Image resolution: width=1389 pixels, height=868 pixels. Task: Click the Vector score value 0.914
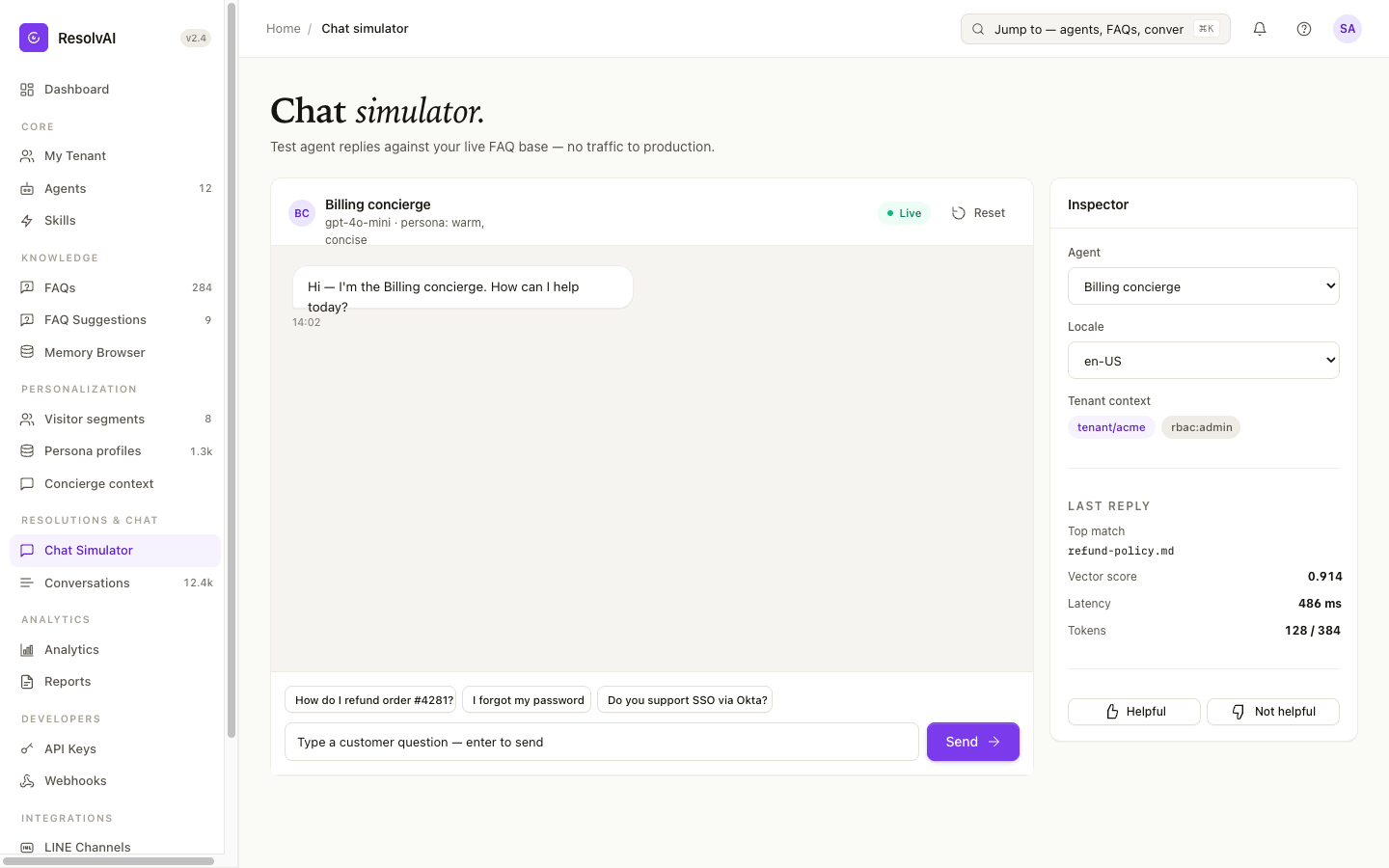point(1324,577)
